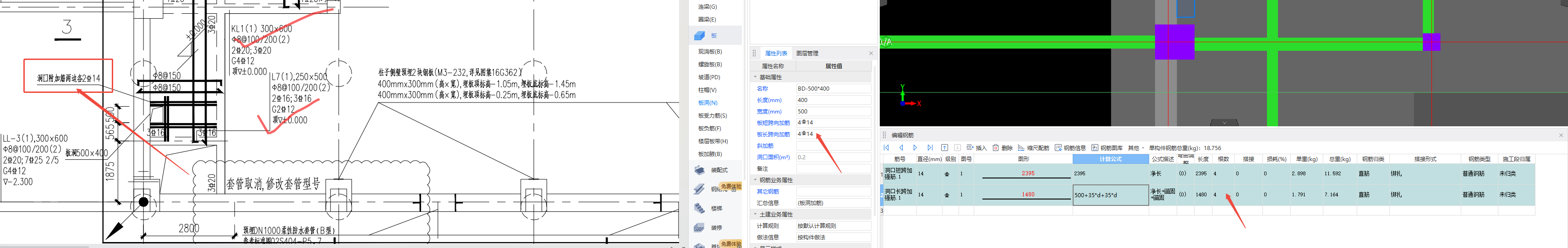This screenshot has width=1568, height=248.
Task: Select 螺旋板(B) component
Action: pos(710,65)
